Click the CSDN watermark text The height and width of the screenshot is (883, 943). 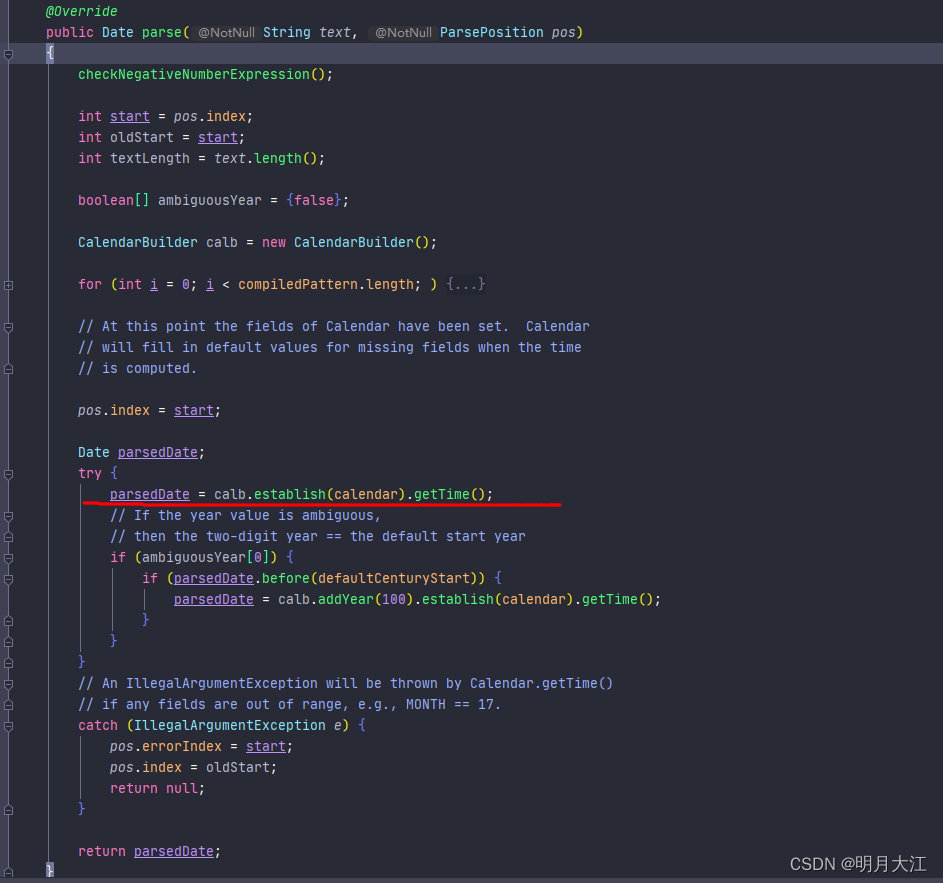858,864
